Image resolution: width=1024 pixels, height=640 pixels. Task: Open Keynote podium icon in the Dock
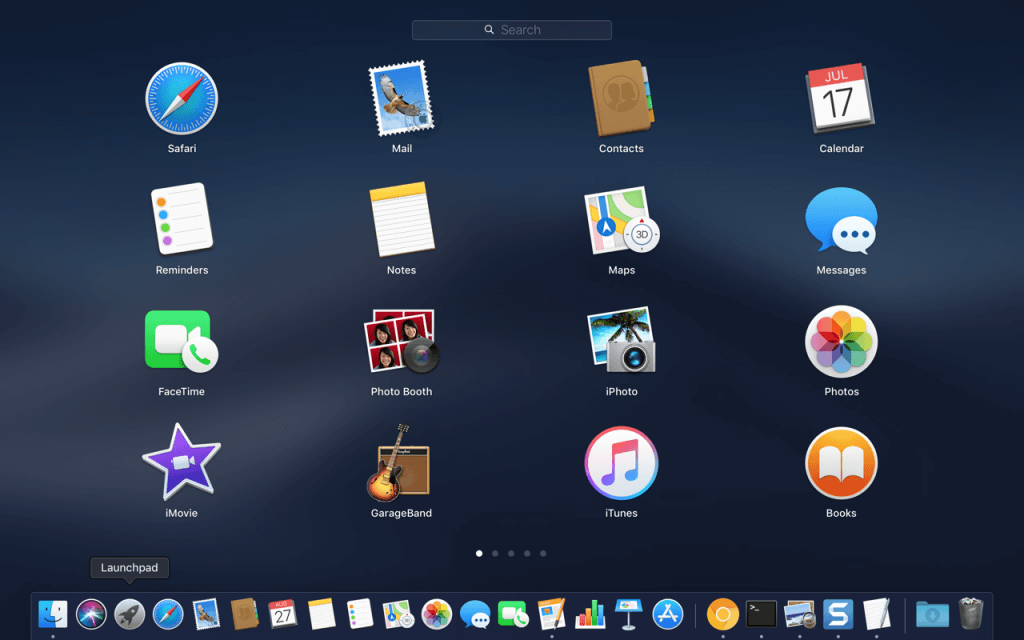click(x=628, y=615)
